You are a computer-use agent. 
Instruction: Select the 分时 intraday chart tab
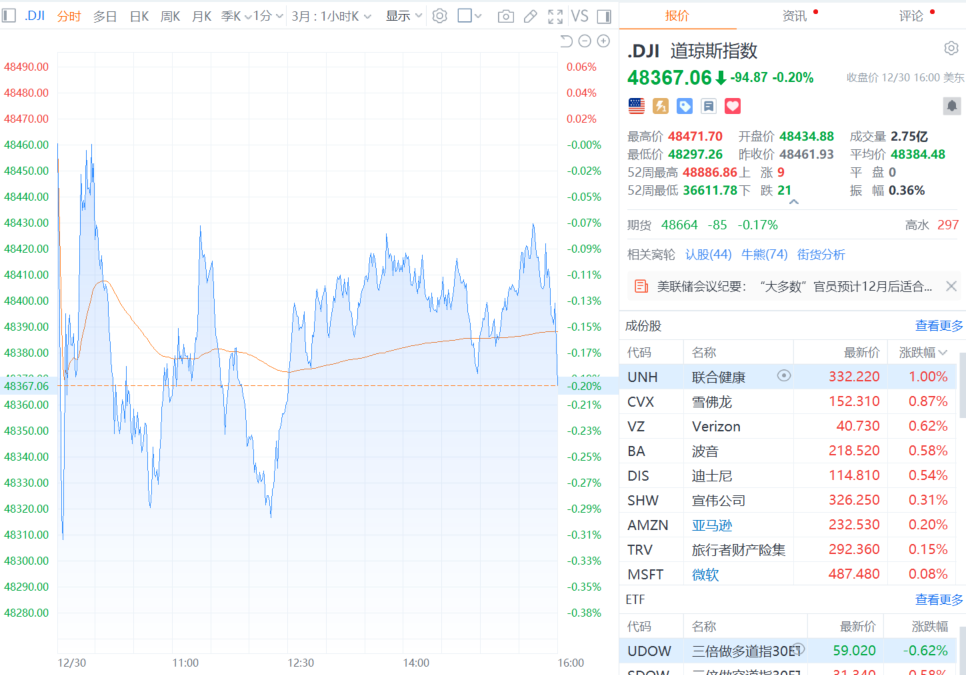pyautogui.click(x=69, y=16)
